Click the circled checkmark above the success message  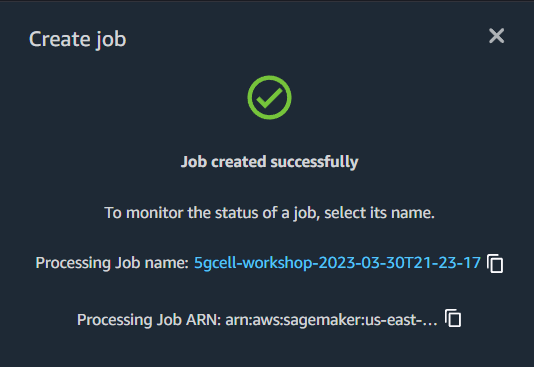[x=269, y=97]
